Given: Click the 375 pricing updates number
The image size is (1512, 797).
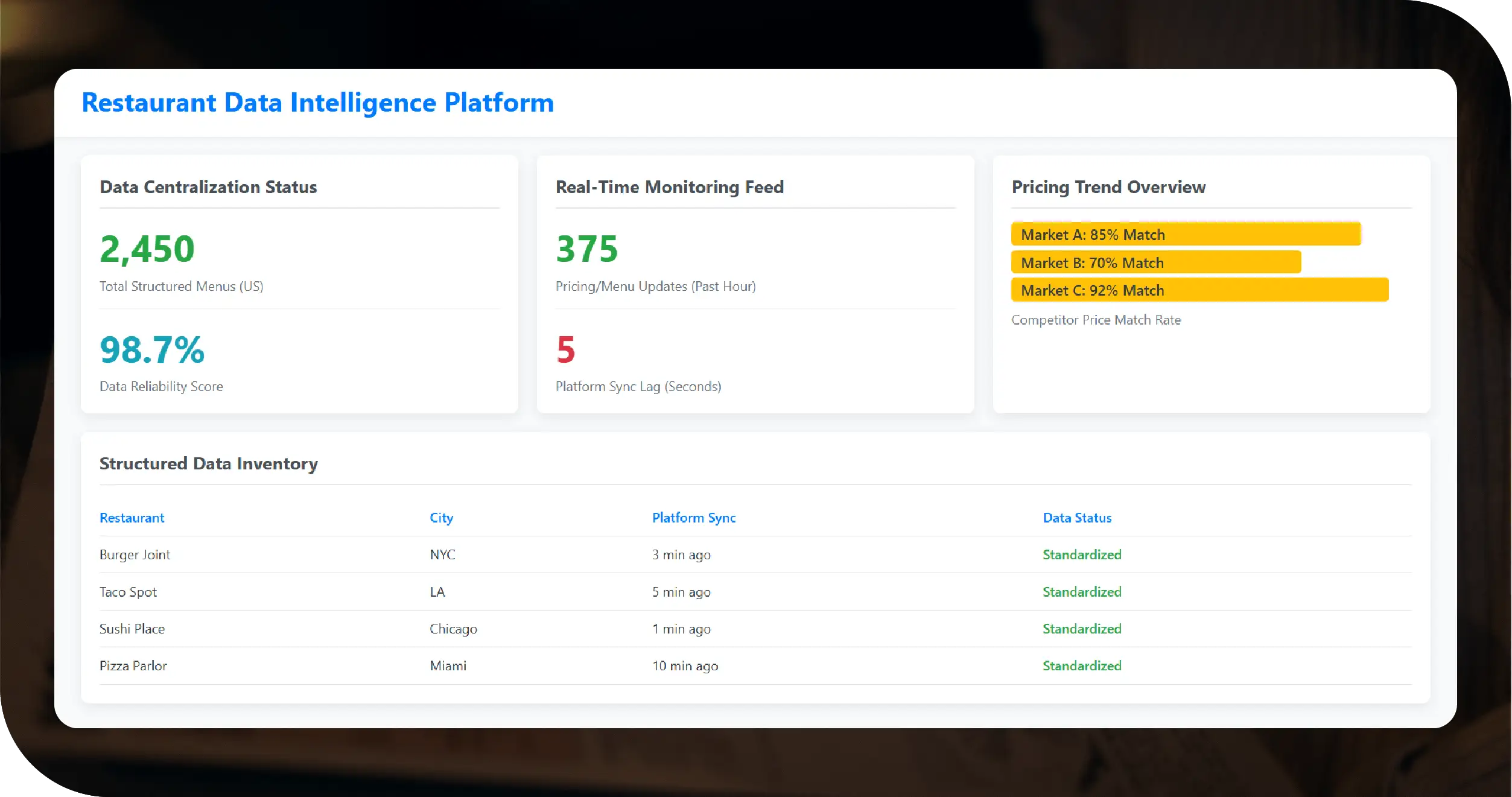Looking at the screenshot, I should click(586, 249).
